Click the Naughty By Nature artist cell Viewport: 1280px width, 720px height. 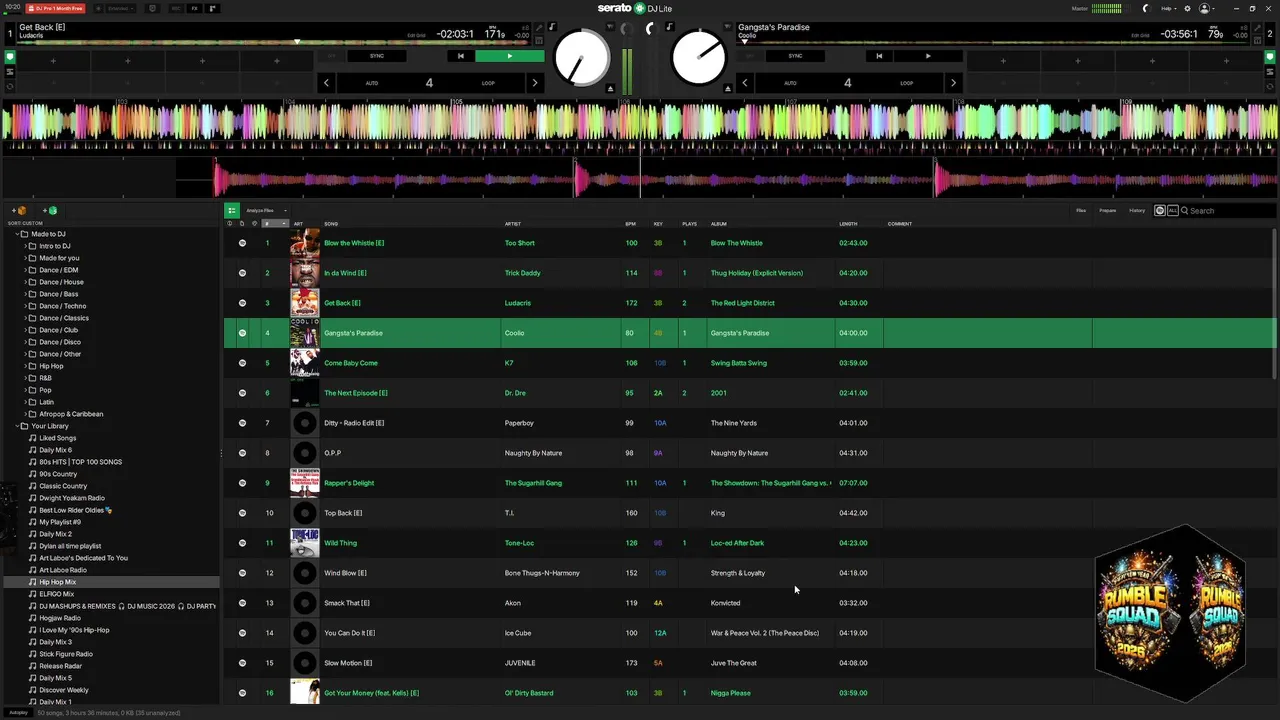tap(533, 453)
